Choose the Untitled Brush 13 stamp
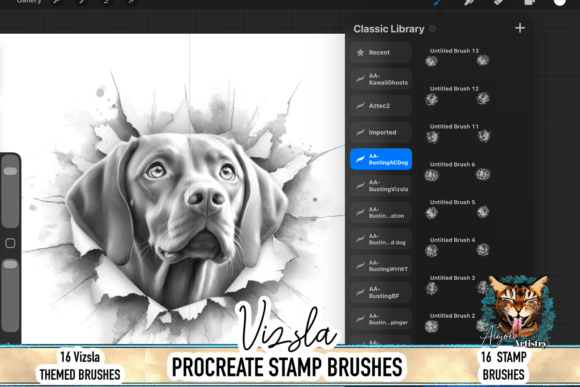Viewport: 580px width, 387px height. pos(458,57)
